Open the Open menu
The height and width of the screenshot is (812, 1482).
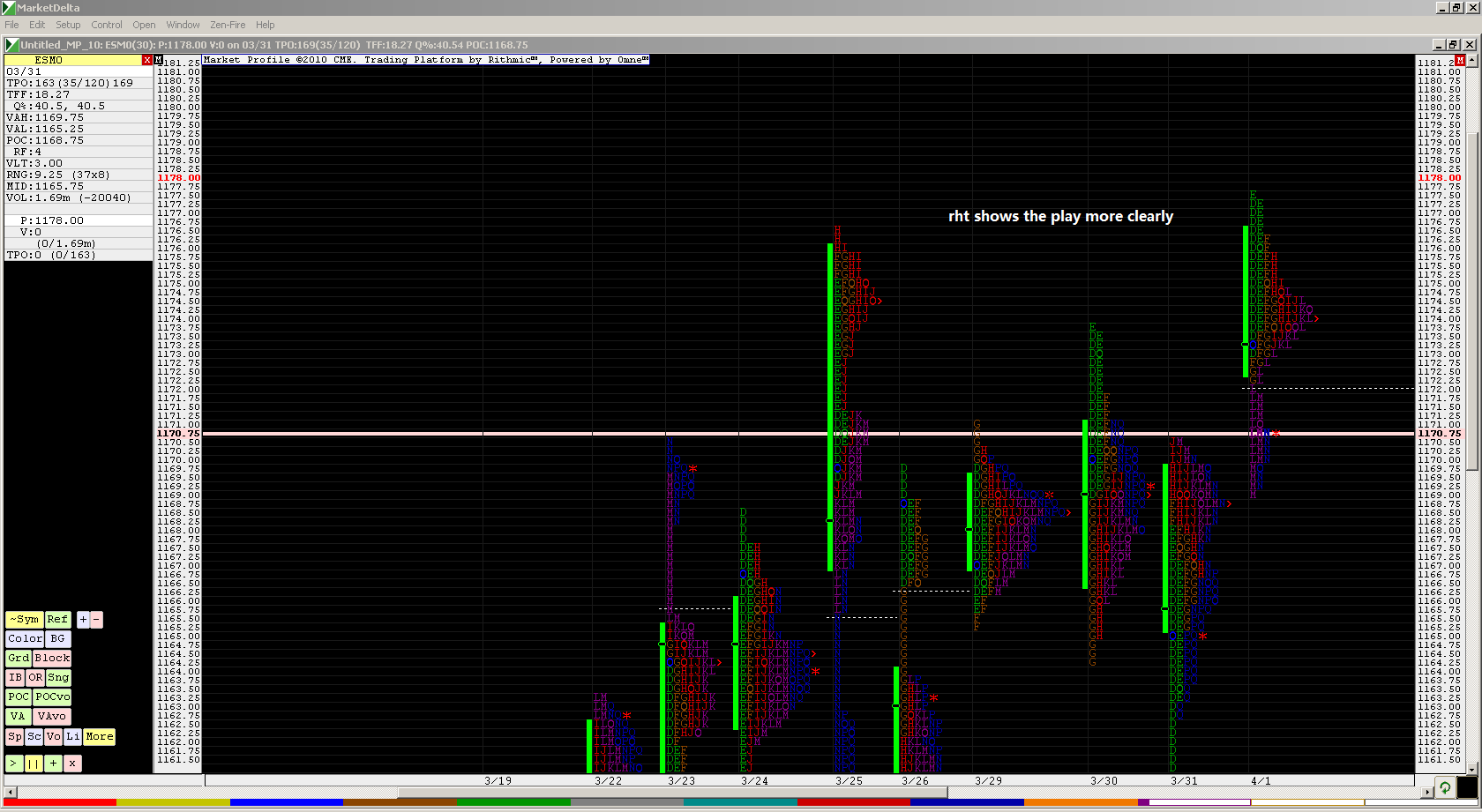point(144,25)
